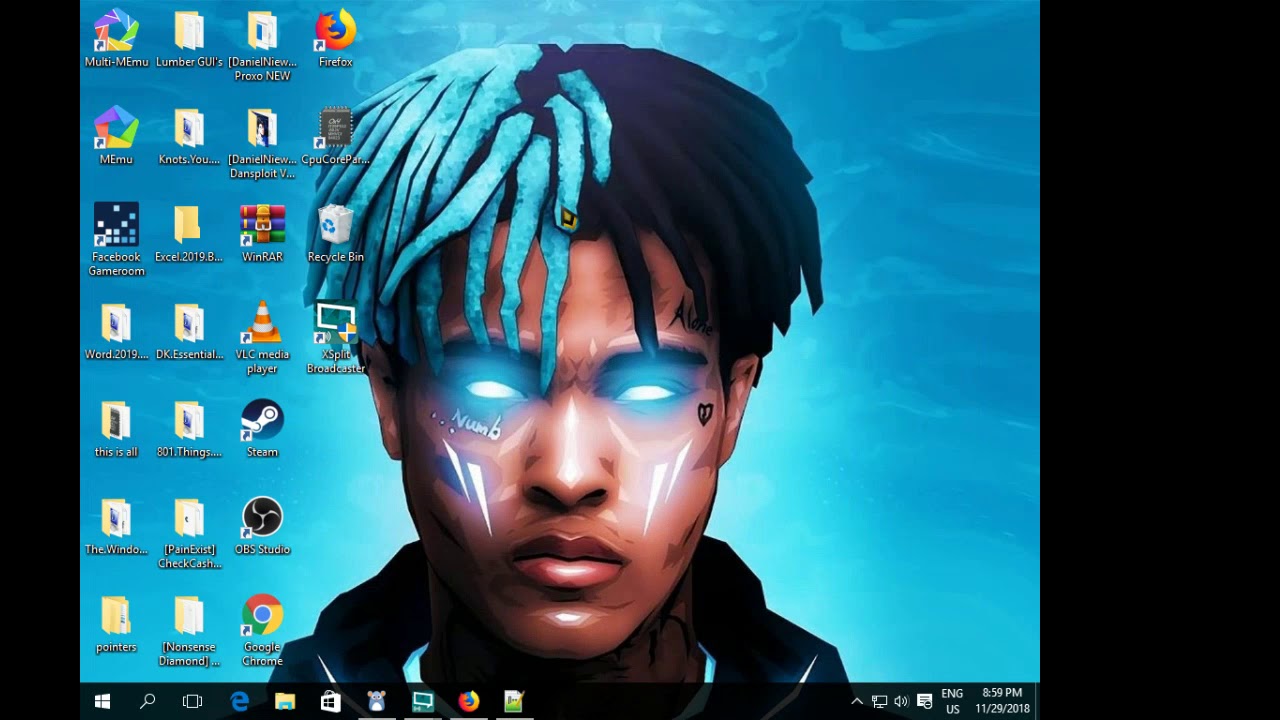
Task: Launch Facebook Gameroom from the desktop
Action: [x=116, y=240]
